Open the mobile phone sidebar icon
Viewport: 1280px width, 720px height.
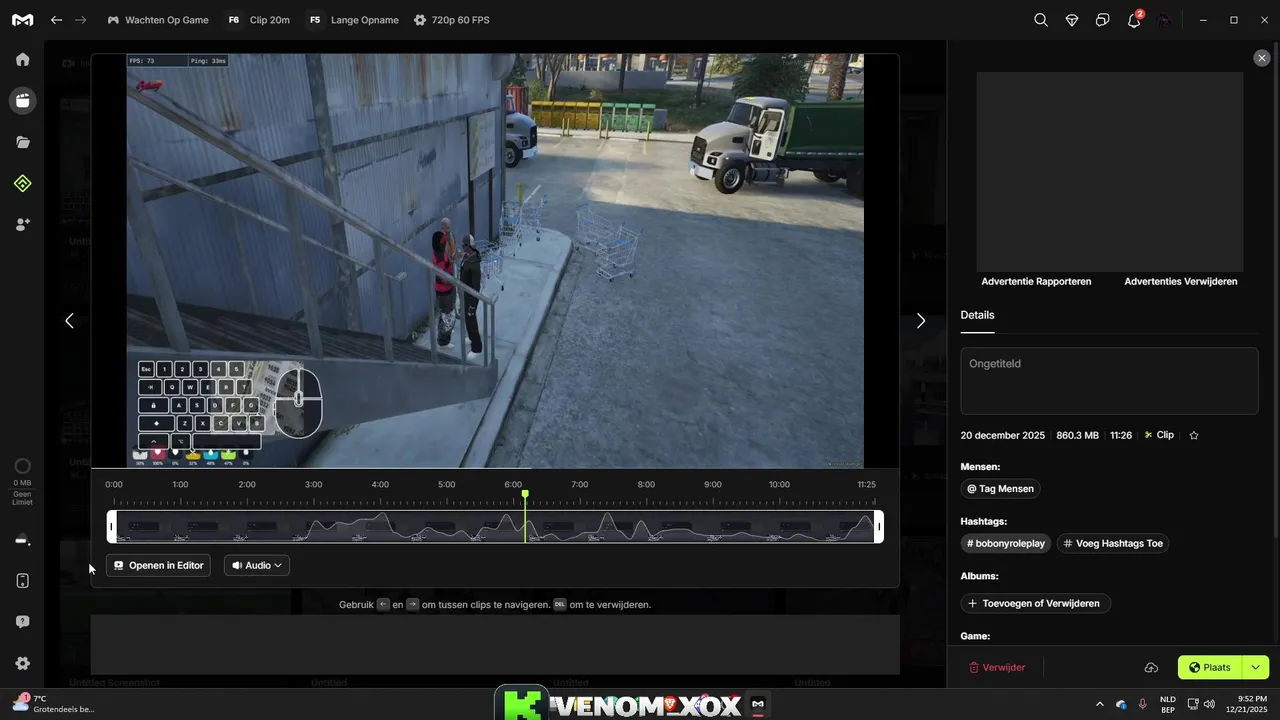[22, 581]
